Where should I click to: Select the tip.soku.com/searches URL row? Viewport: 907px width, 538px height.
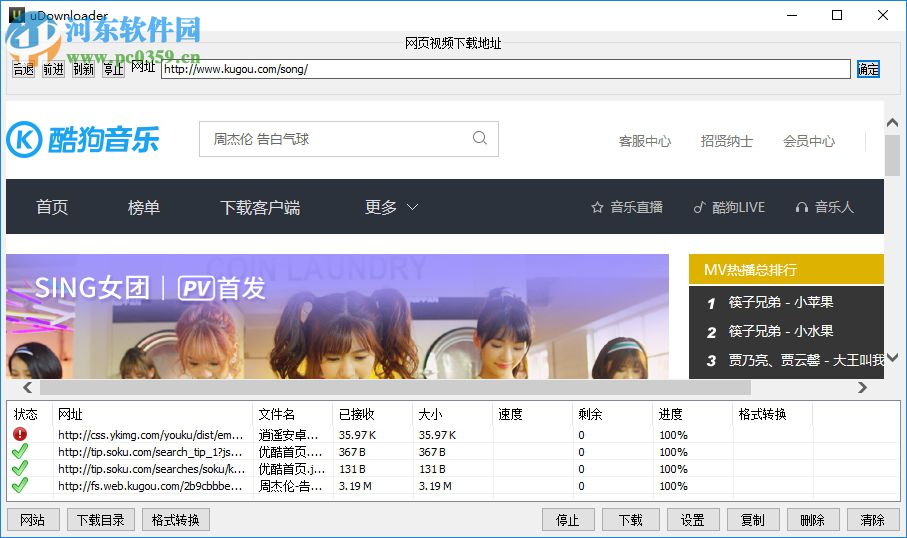pyautogui.click(x=150, y=469)
